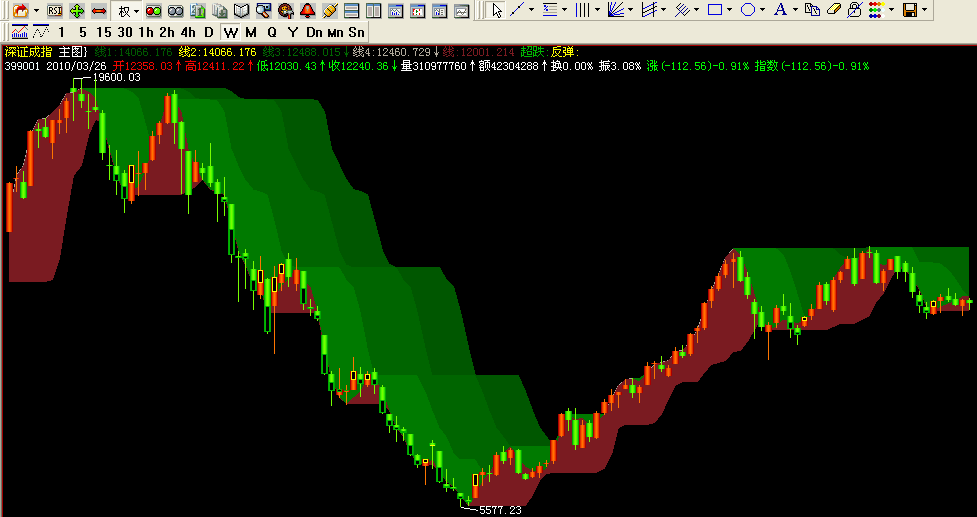Select the monthly M period tab
This screenshot has width=977, height=517.
coord(251,32)
